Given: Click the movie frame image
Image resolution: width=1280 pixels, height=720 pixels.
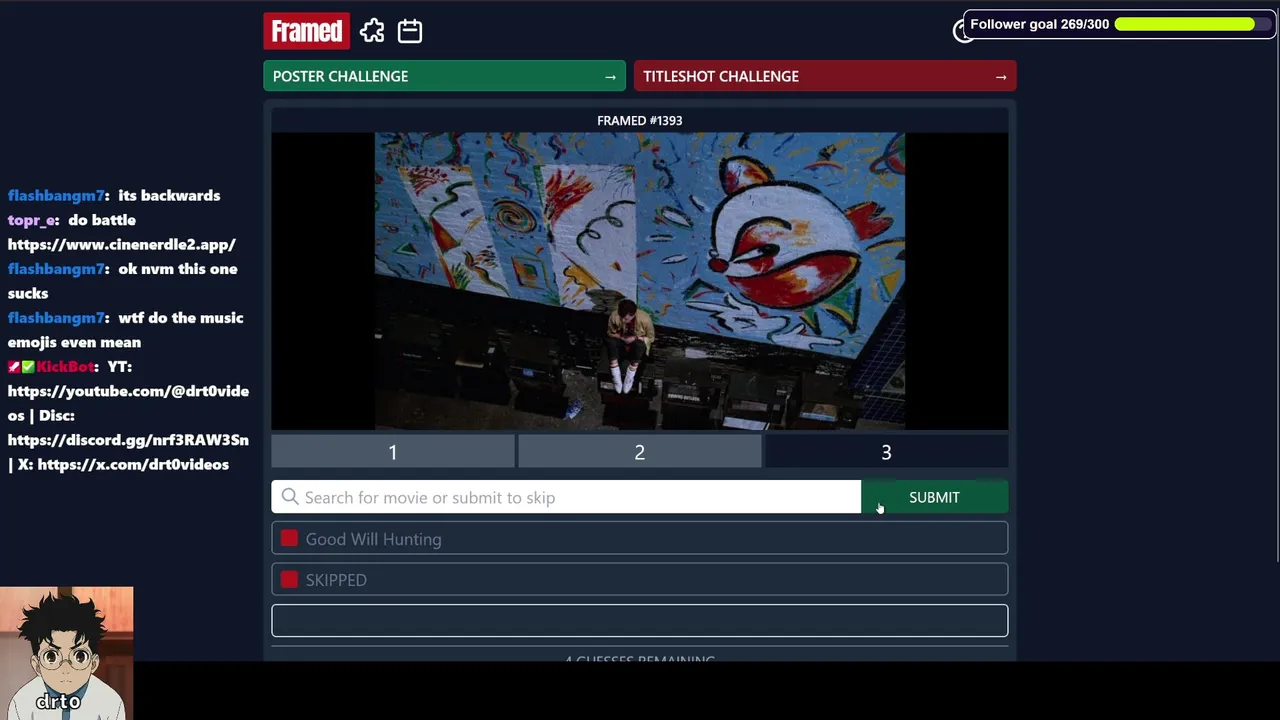Looking at the screenshot, I should coord(640,281).
